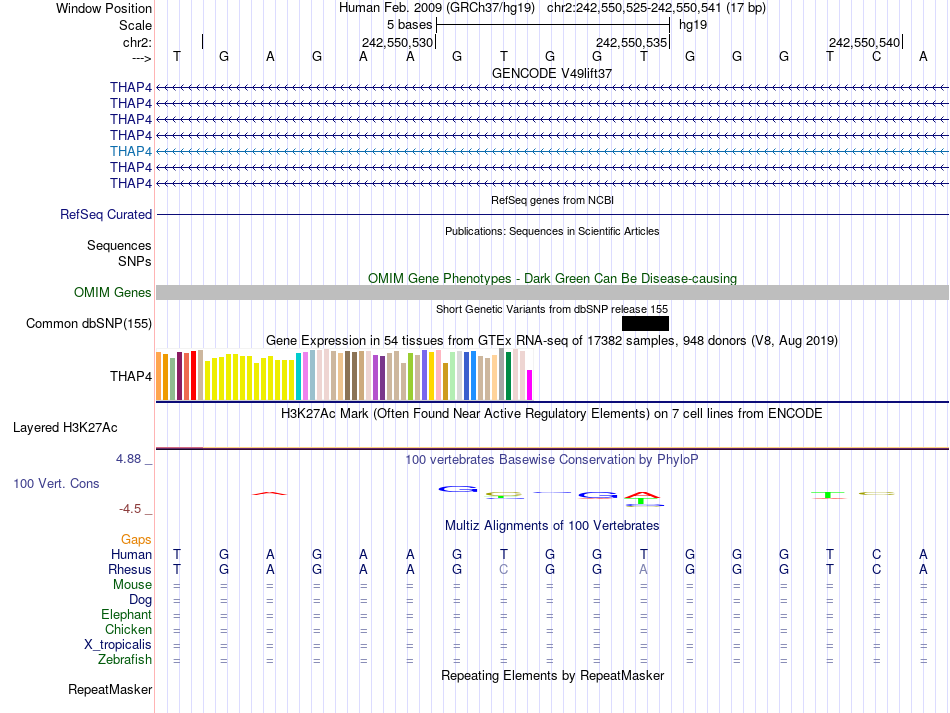The width and height of the screenshot is (950, 713).
Task: Click the red A conservation logo glyph
Action: coord(642,495)
